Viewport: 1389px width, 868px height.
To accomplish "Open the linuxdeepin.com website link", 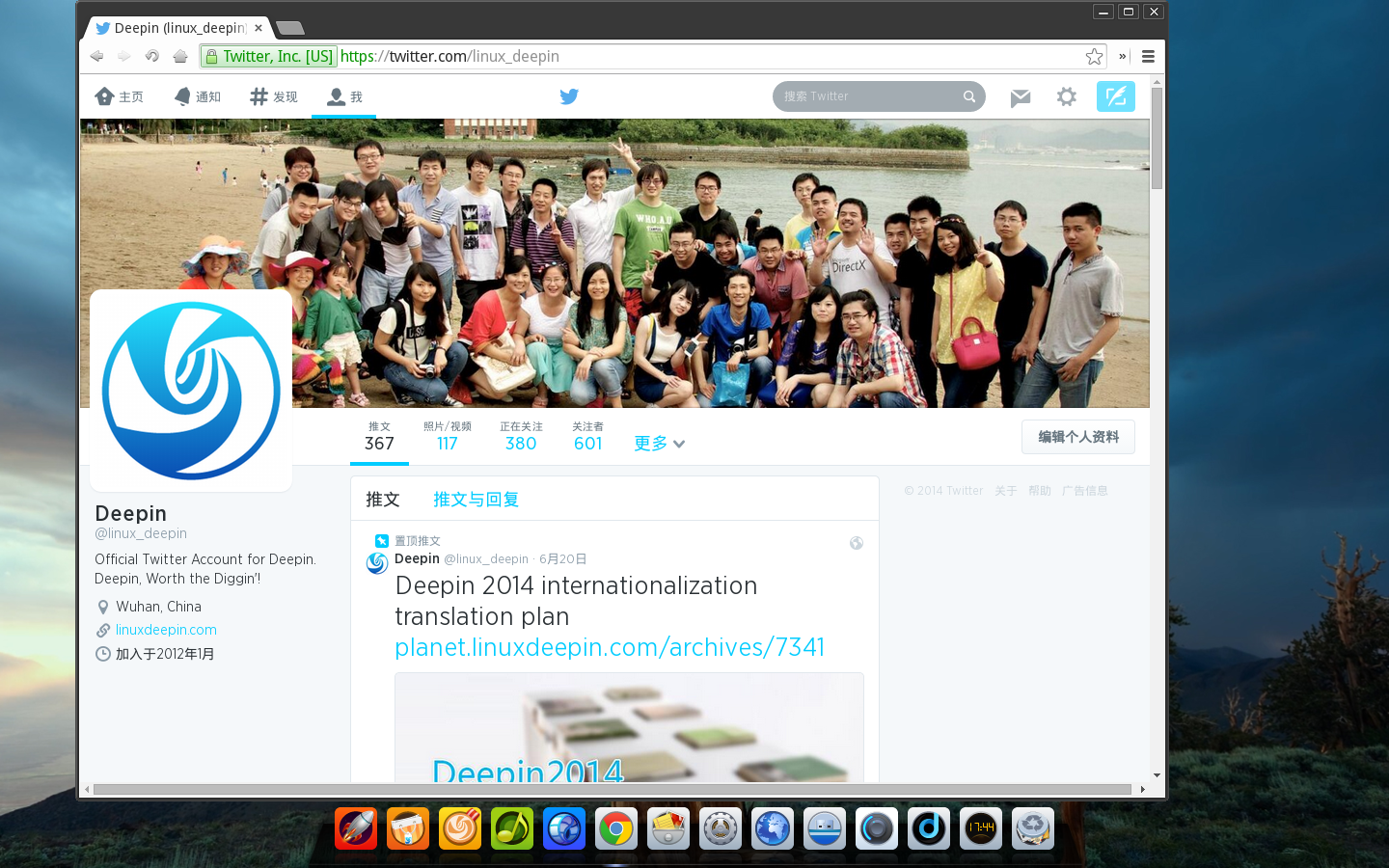I will tap(166, 630).
